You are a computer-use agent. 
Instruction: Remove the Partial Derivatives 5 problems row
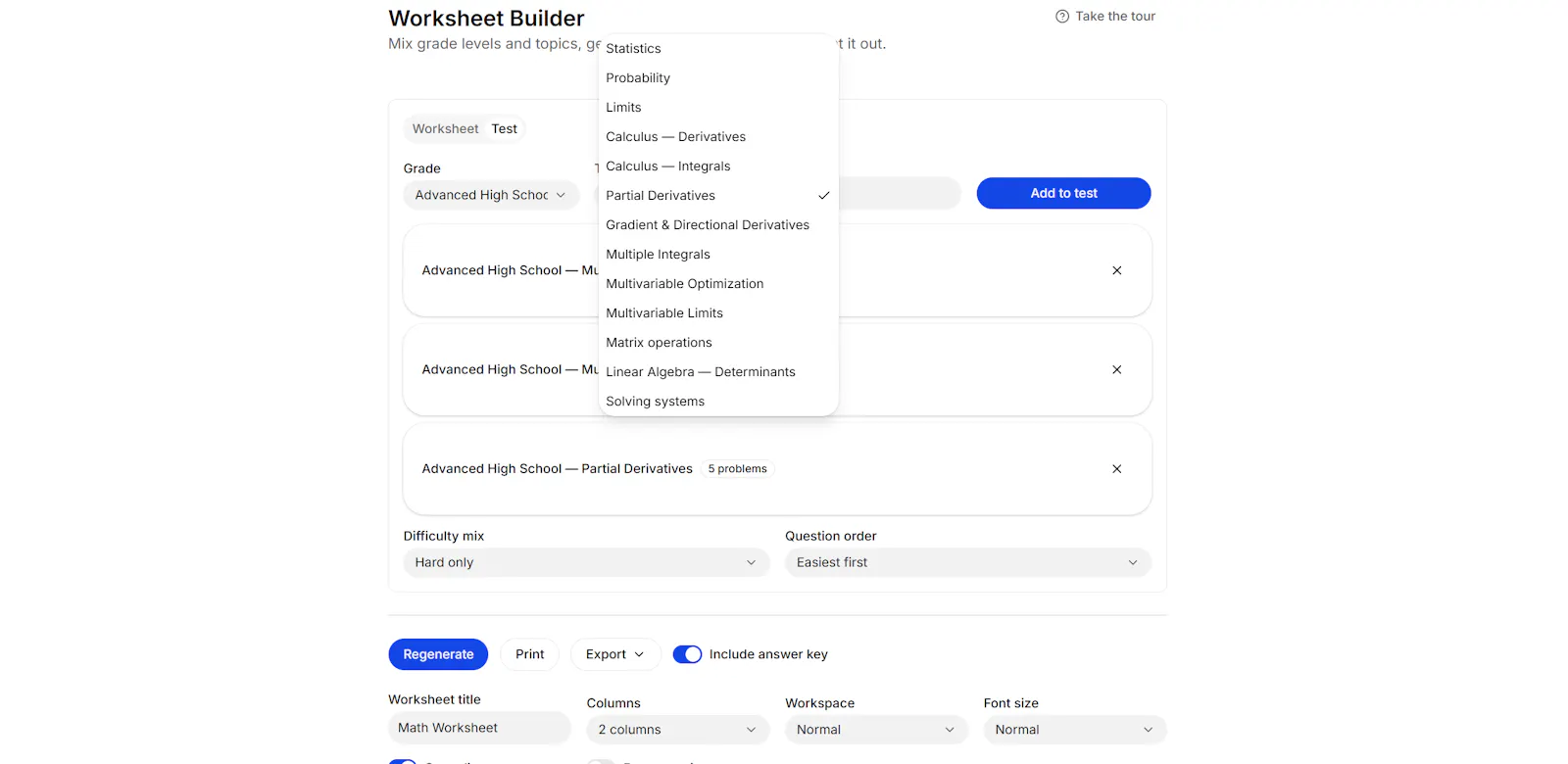coord(1116,469)
